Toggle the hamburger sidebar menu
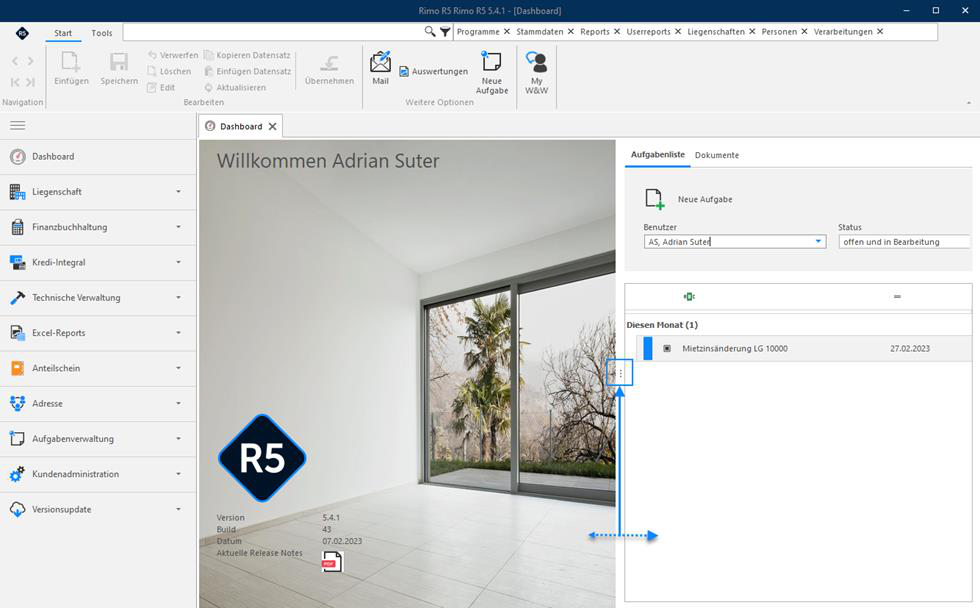This screenshot has width=980, height=608. tap(18, 126)
